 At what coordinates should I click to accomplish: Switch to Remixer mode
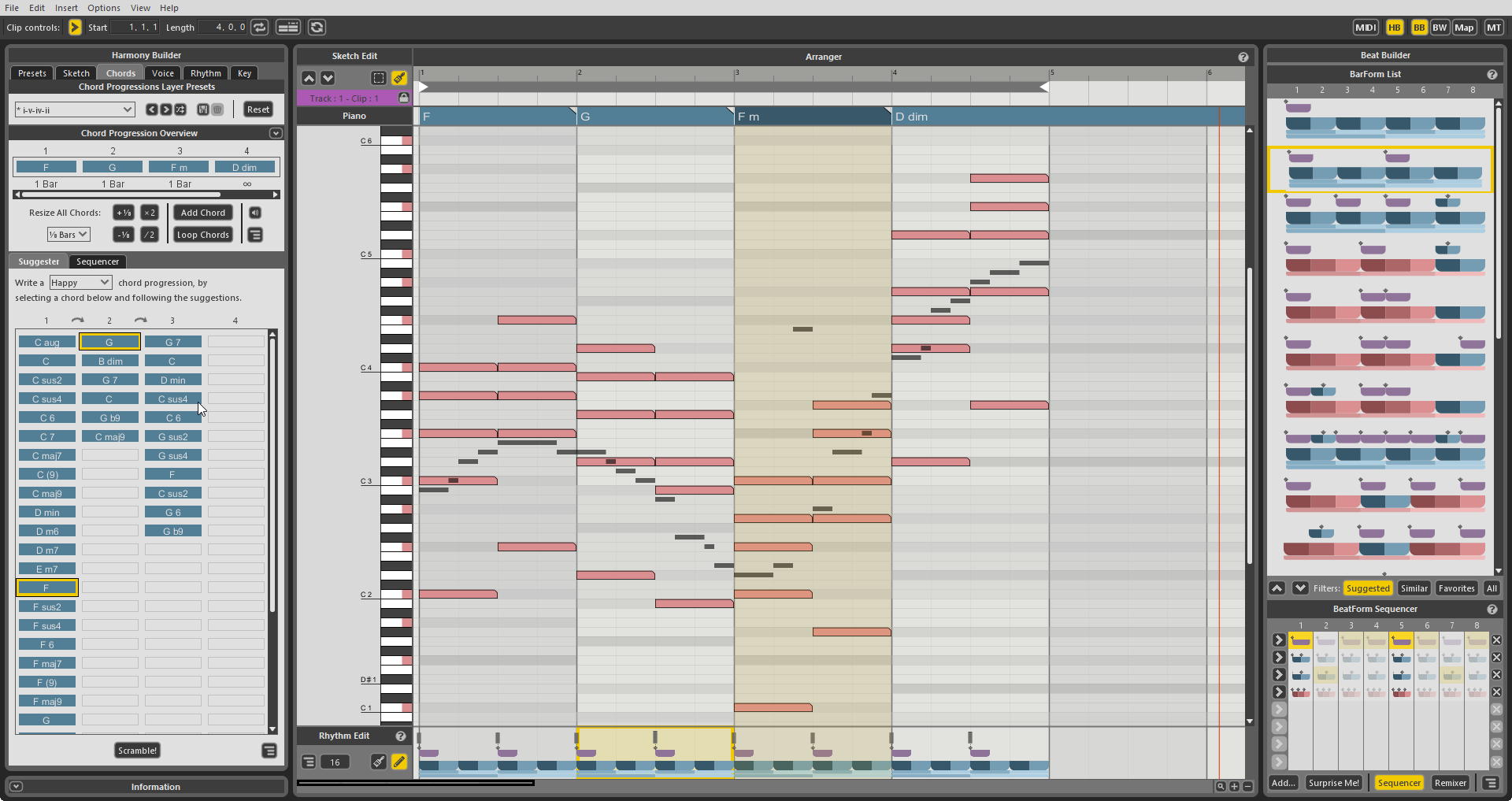pyautogui.click(x=1450, y=783)
